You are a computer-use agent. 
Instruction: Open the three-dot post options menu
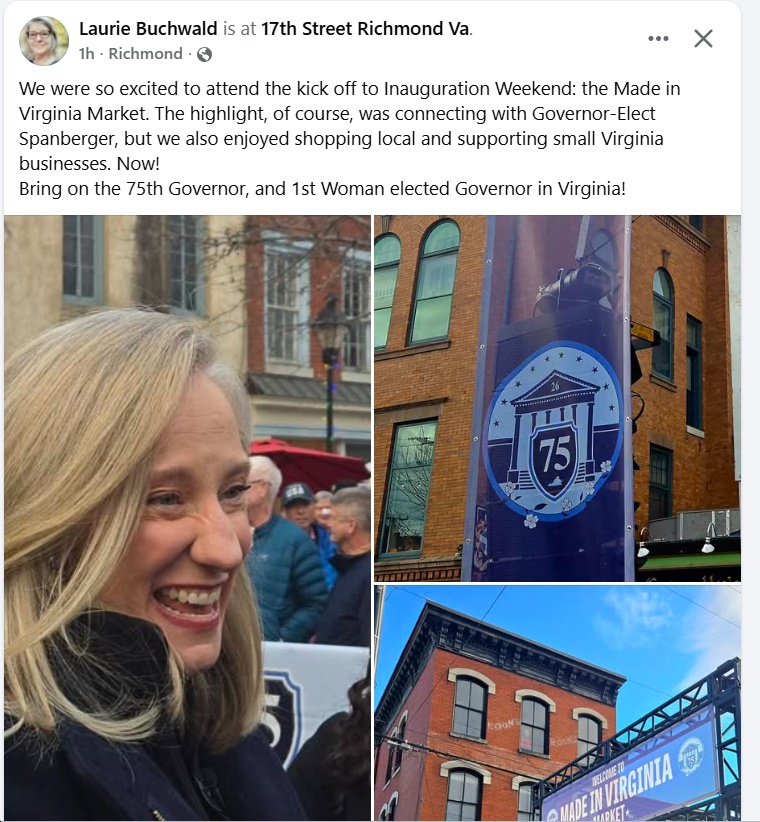(x=658, y=39)
